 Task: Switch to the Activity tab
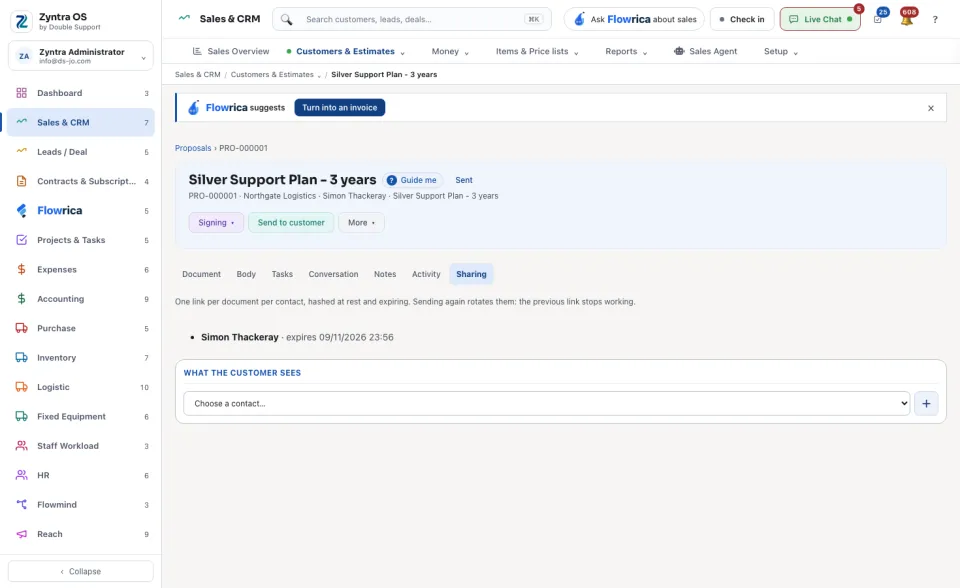tap(426, 274)
